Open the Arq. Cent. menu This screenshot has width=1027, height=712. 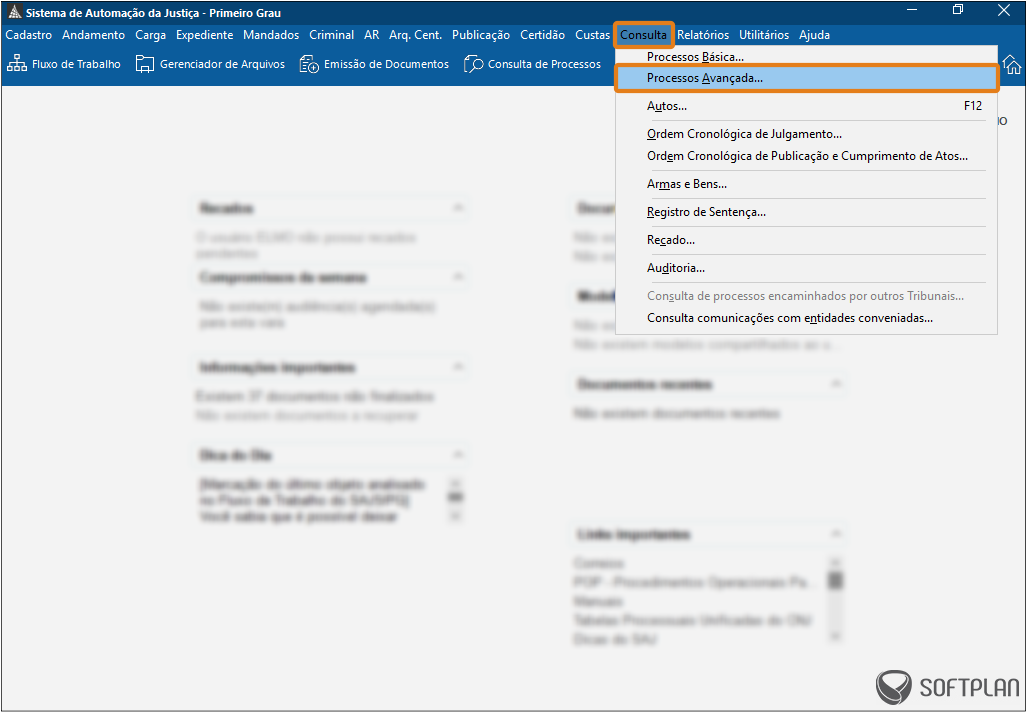pyautogui.click(x=415, y=35)
